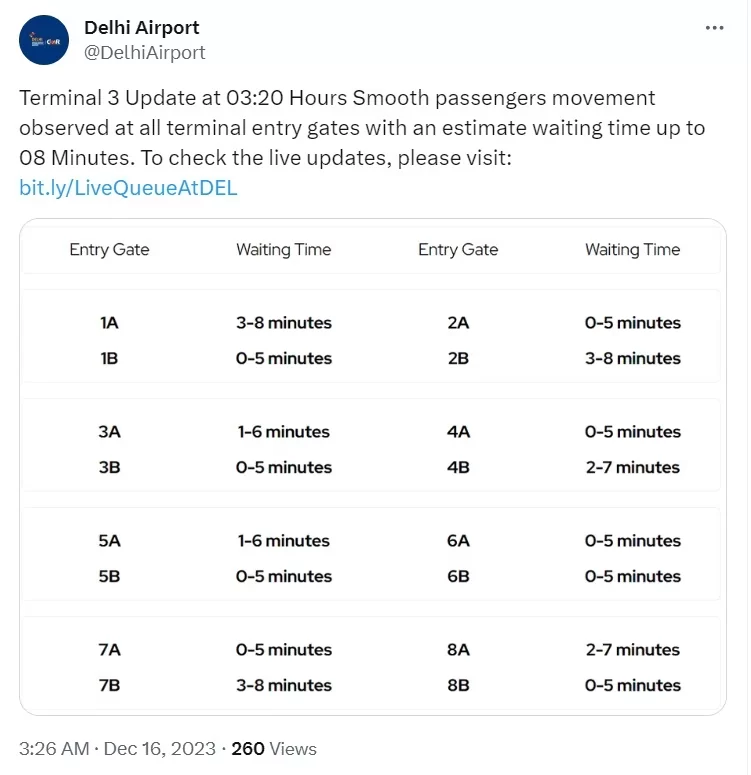Open the waiting time table image
The image size is (751, 775).
[x=373, y=467]
